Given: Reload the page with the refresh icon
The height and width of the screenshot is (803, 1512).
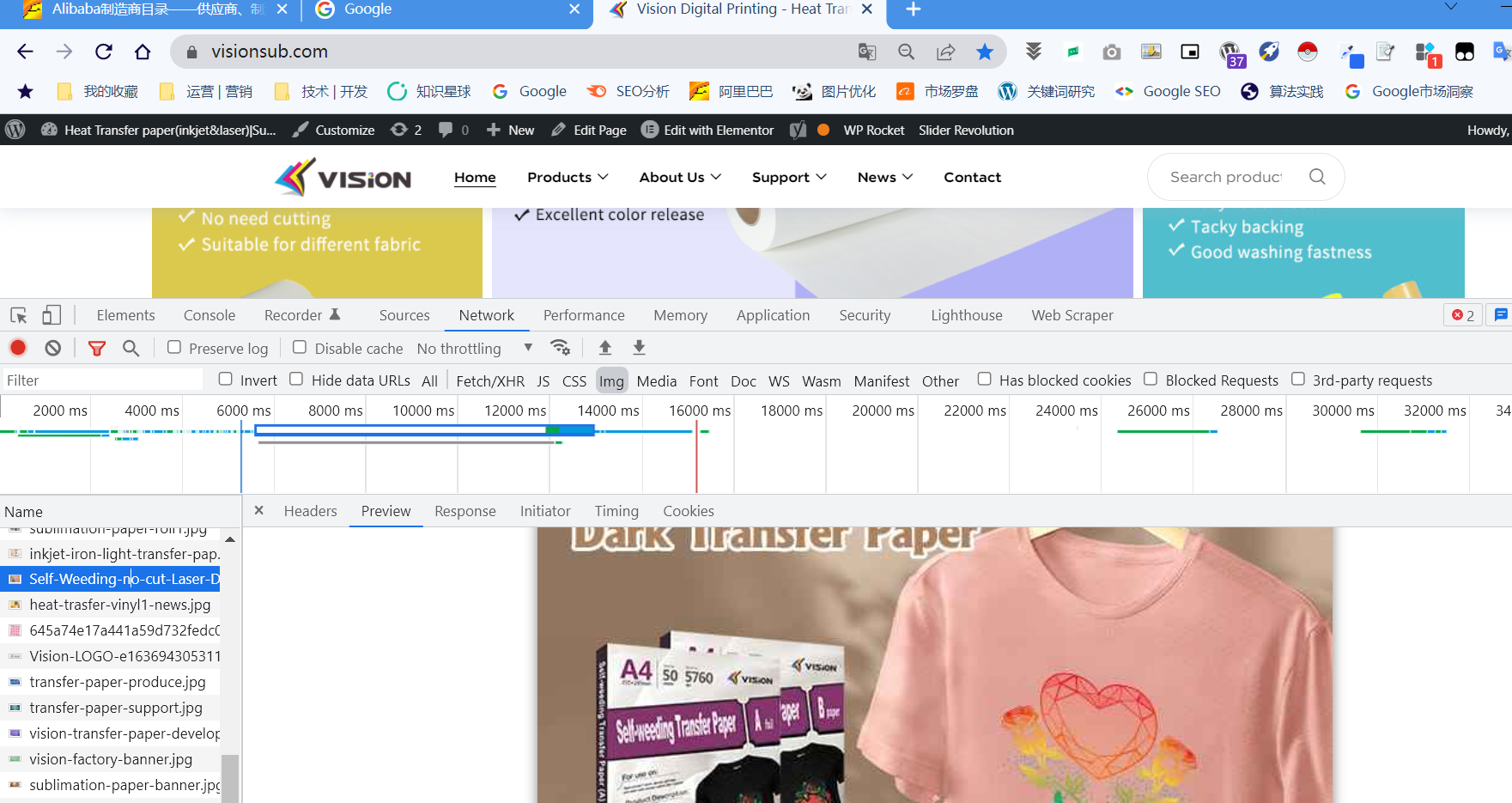Looking at the screenshot, I should tap(104, 52).
